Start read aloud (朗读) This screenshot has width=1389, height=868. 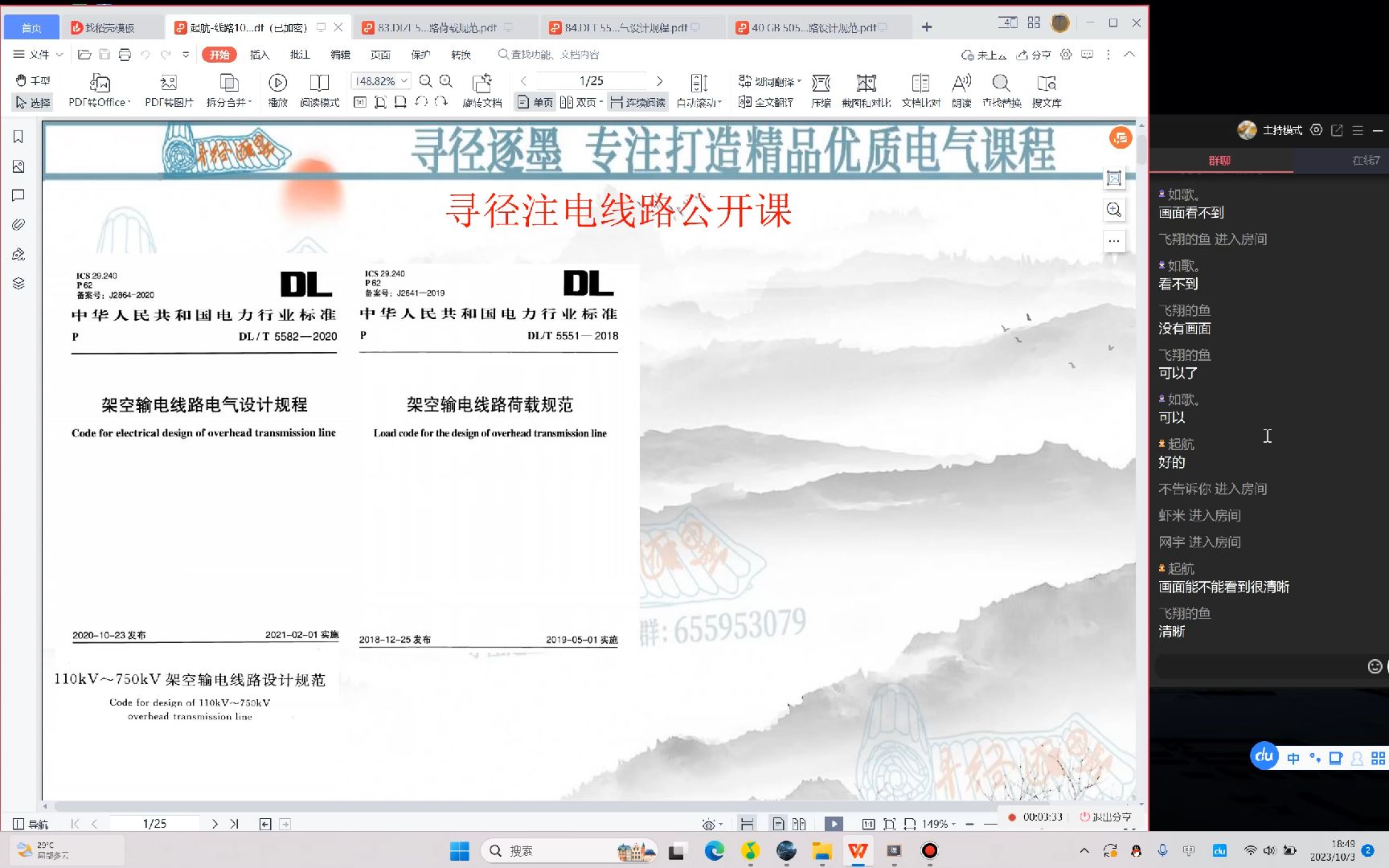961,91
